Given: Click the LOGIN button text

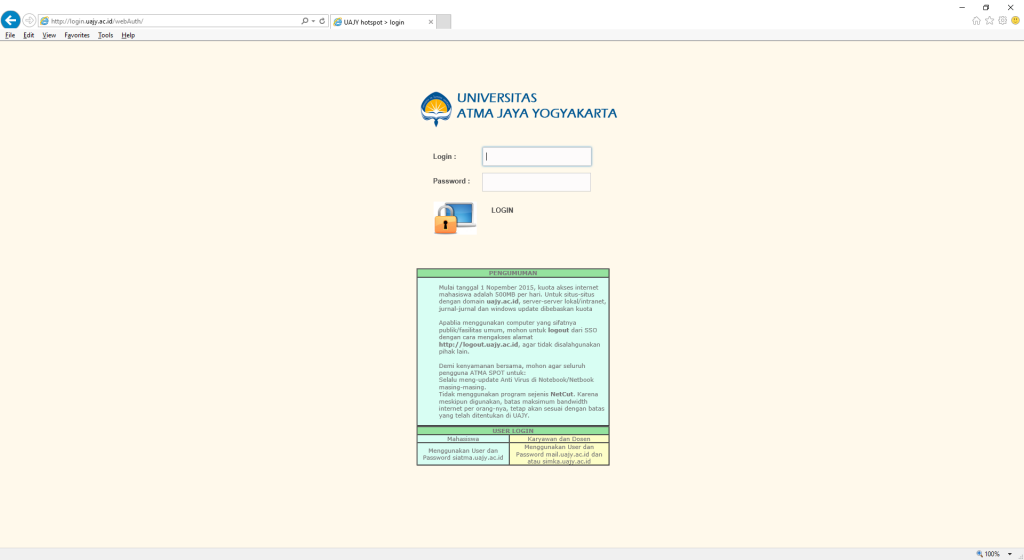Looking at the screenshot, I should point(502,210).
